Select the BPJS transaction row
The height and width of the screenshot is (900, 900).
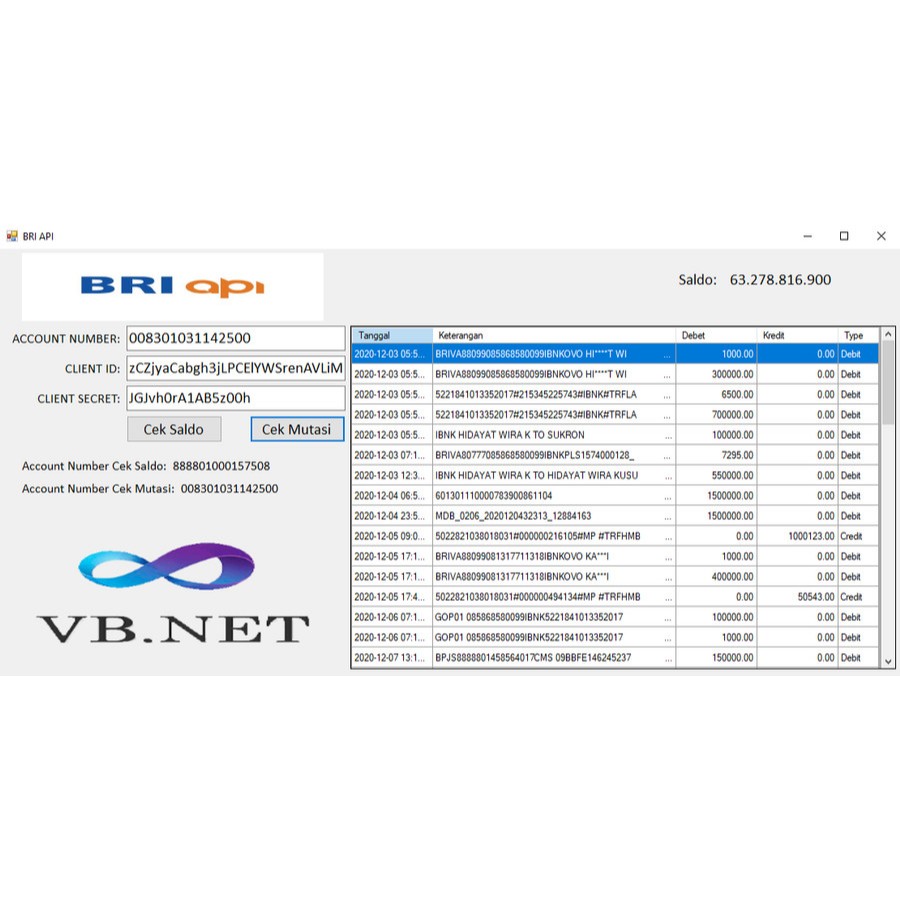pyautogui.click(x=600, y=657)
